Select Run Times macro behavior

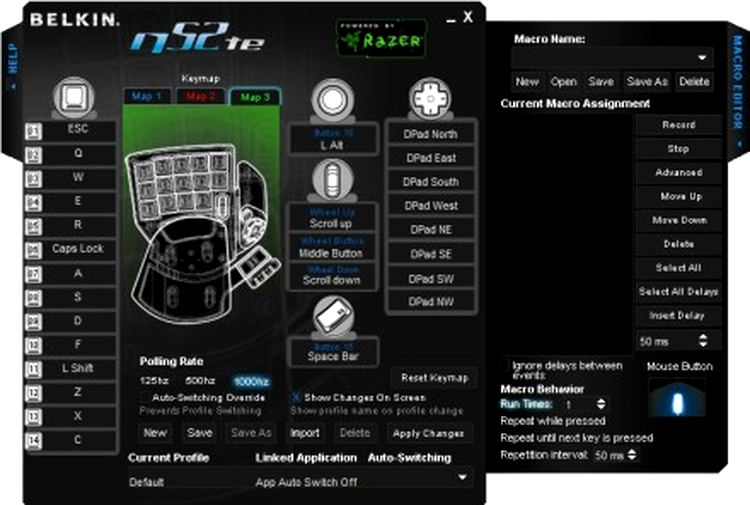[x=526, y=404]
